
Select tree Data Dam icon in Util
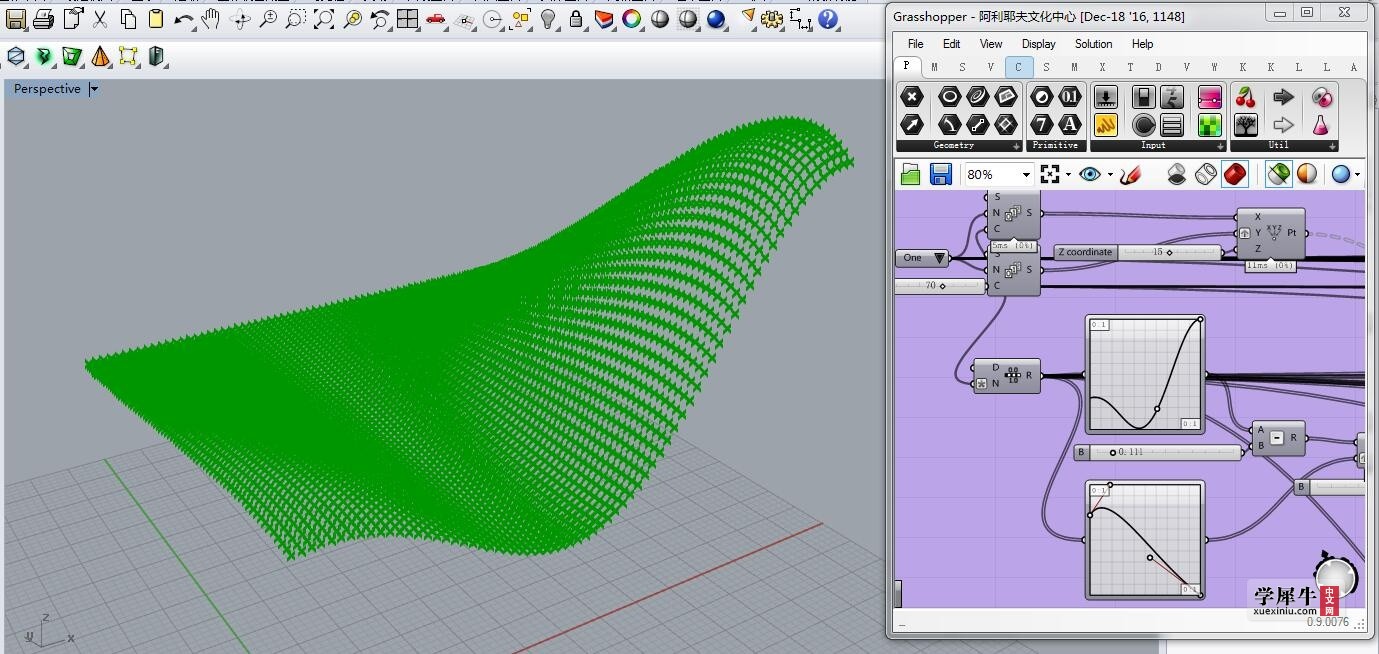pos(1246,125)
